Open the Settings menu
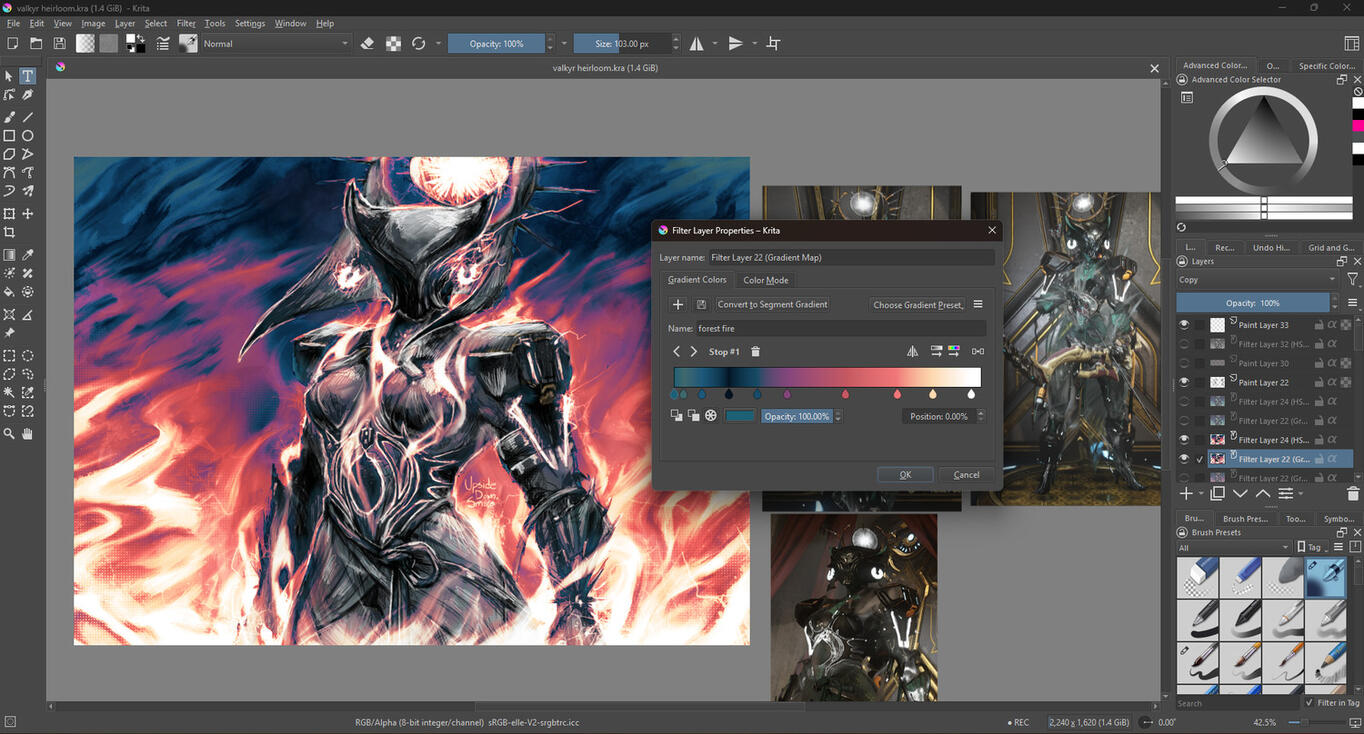 point(250,23)
